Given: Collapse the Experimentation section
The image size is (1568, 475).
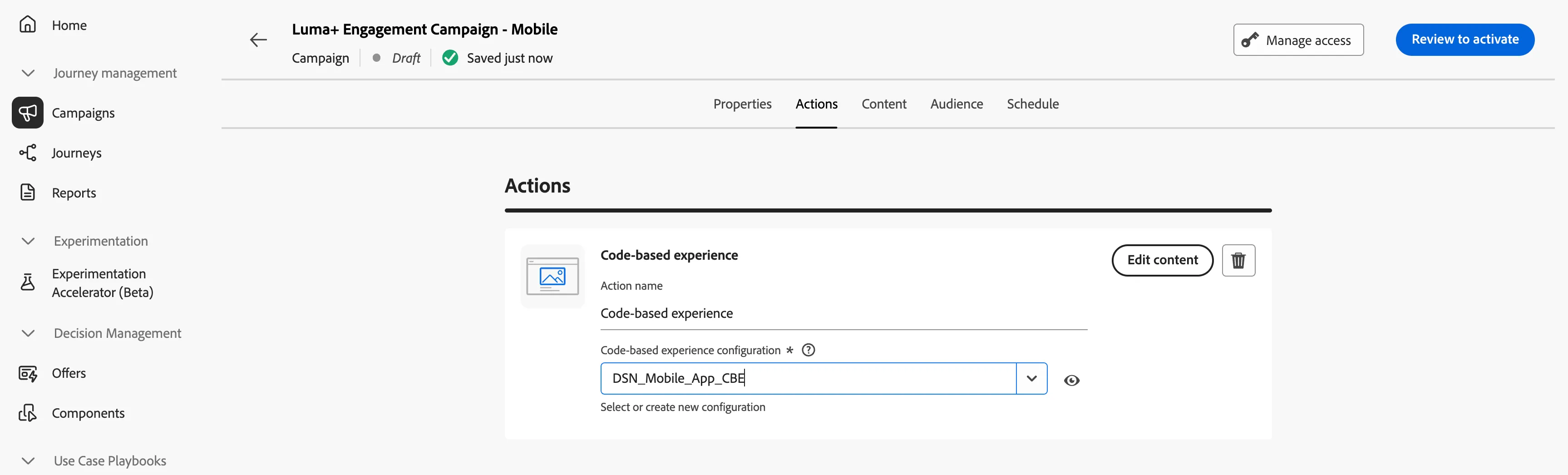Looking at the screenshot, I should tap(28, 241).
